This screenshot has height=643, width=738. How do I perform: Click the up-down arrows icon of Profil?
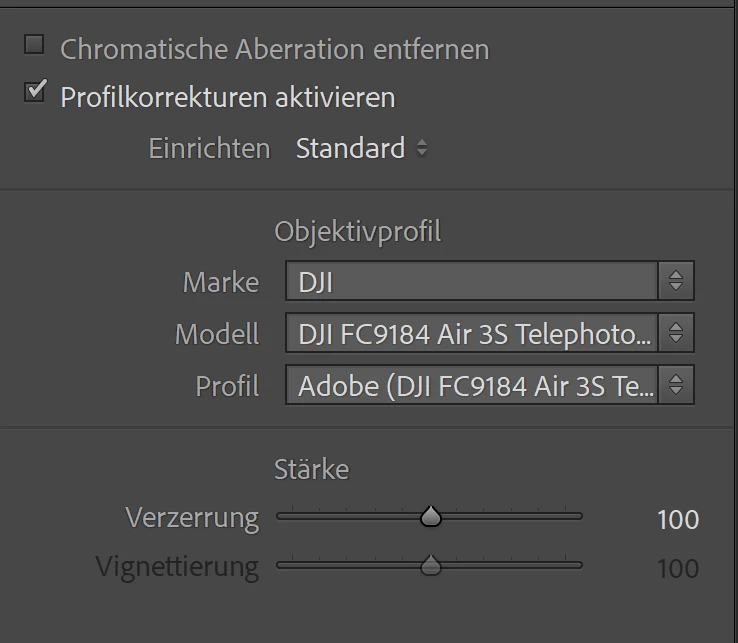(x=676, y=385)
